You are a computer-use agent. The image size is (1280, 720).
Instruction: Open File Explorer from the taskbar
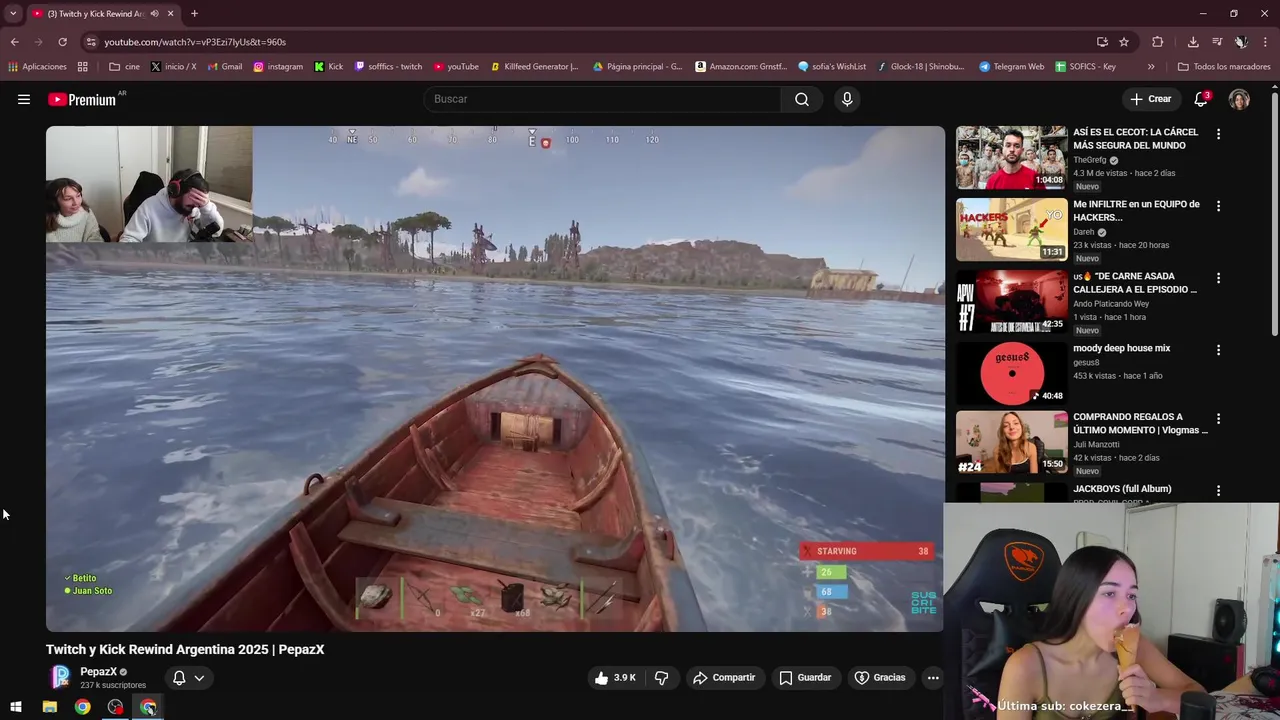pyautogui.click(x=50, y=707)
